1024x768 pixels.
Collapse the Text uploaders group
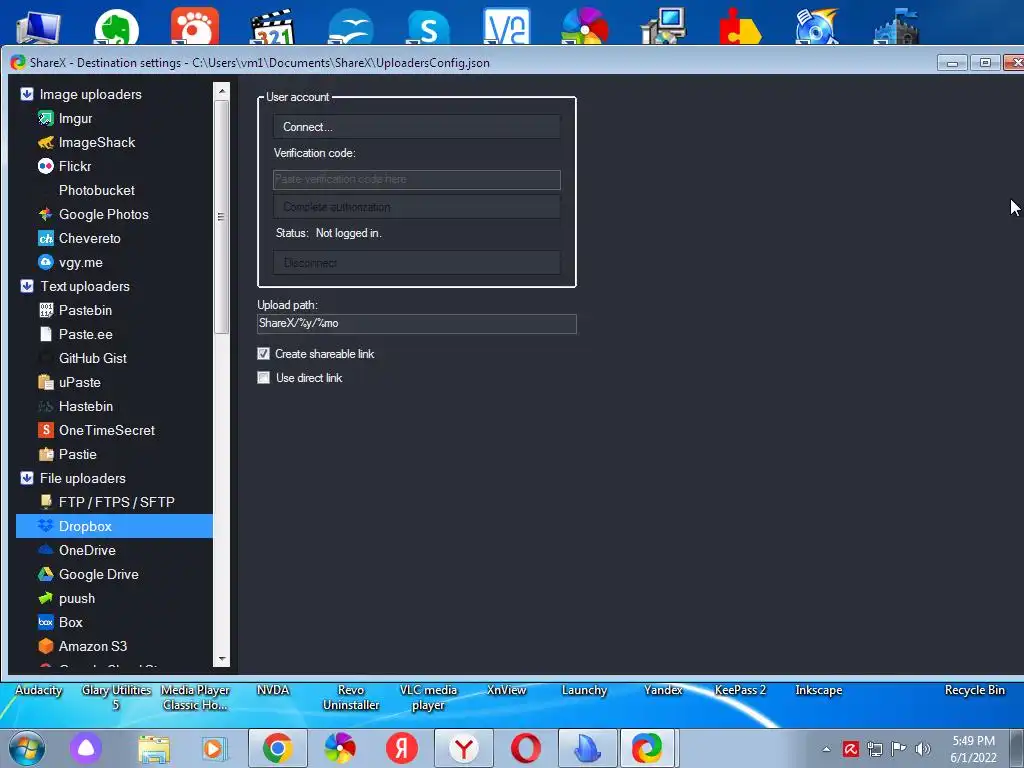coord(27,286)
